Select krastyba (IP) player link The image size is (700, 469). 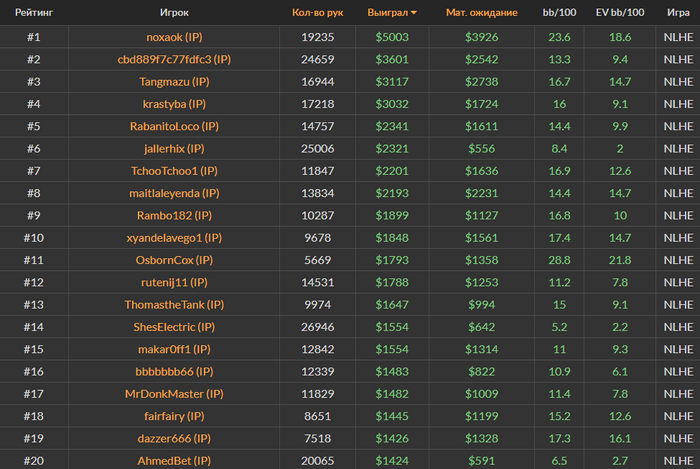[174, 104]
